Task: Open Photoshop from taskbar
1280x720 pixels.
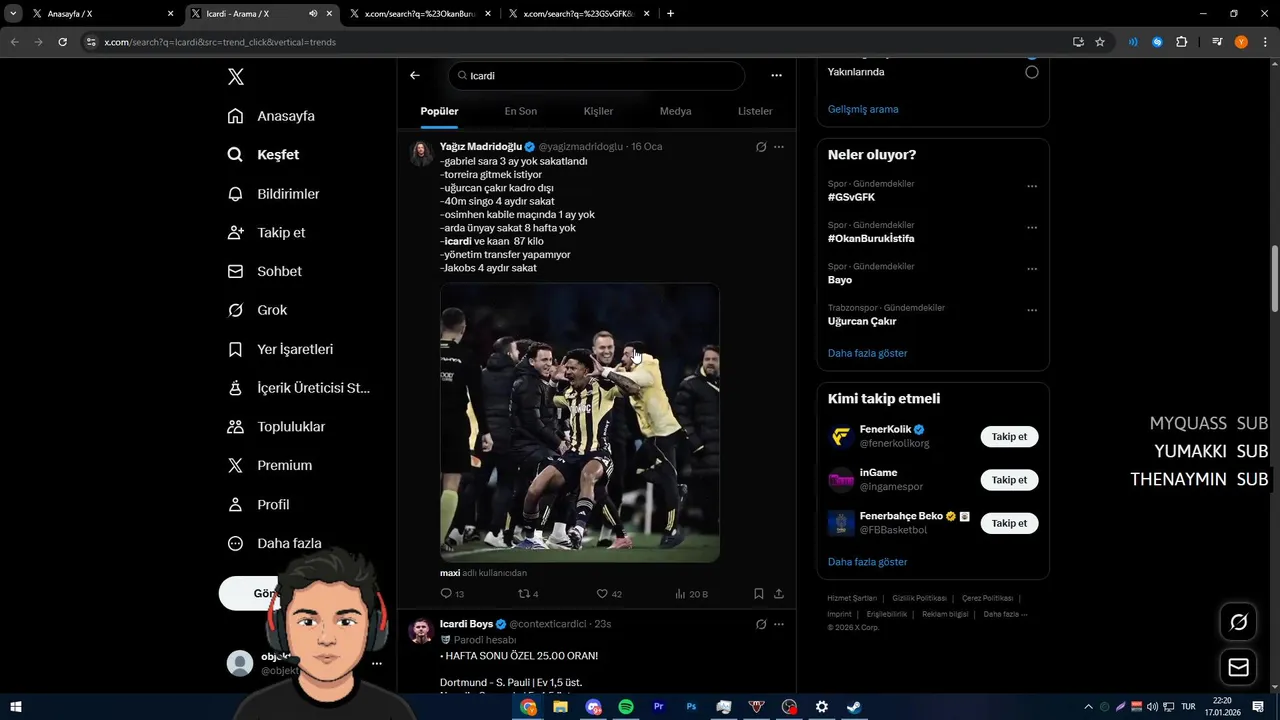Action: pos(691,707)
